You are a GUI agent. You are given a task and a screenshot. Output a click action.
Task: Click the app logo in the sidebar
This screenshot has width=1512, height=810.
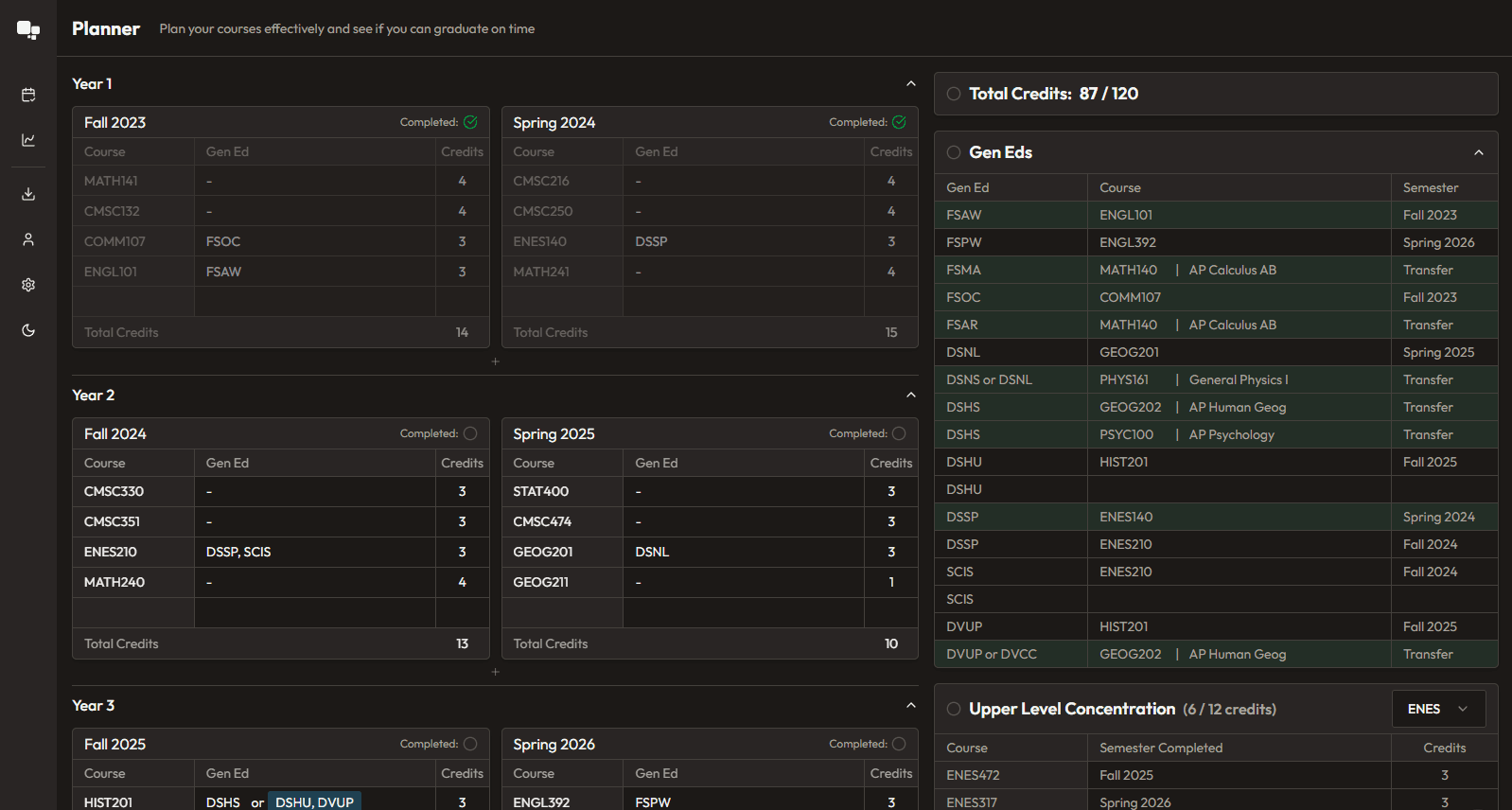coord(28,29)
